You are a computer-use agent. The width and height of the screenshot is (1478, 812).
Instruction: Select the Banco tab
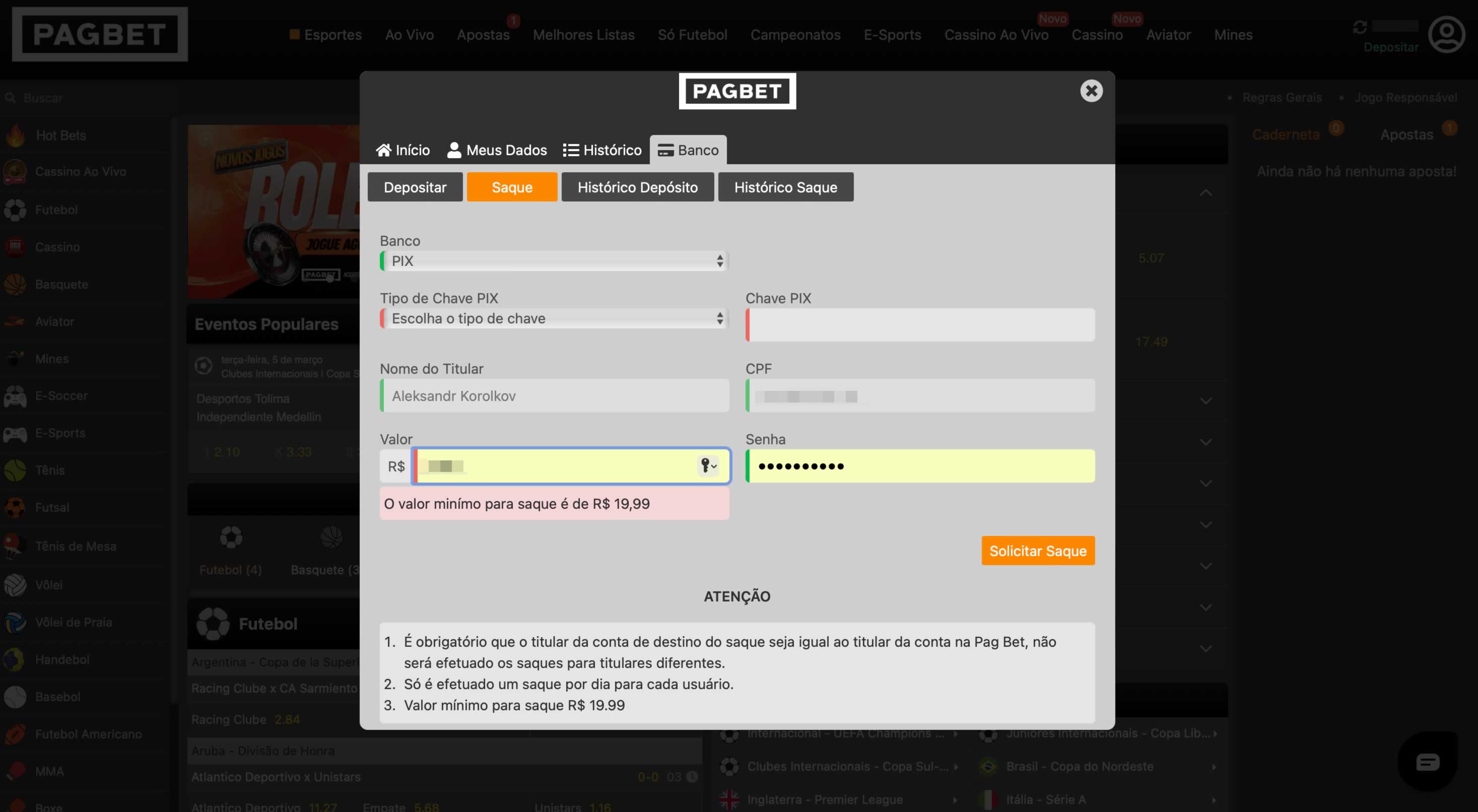pos(688,150)
